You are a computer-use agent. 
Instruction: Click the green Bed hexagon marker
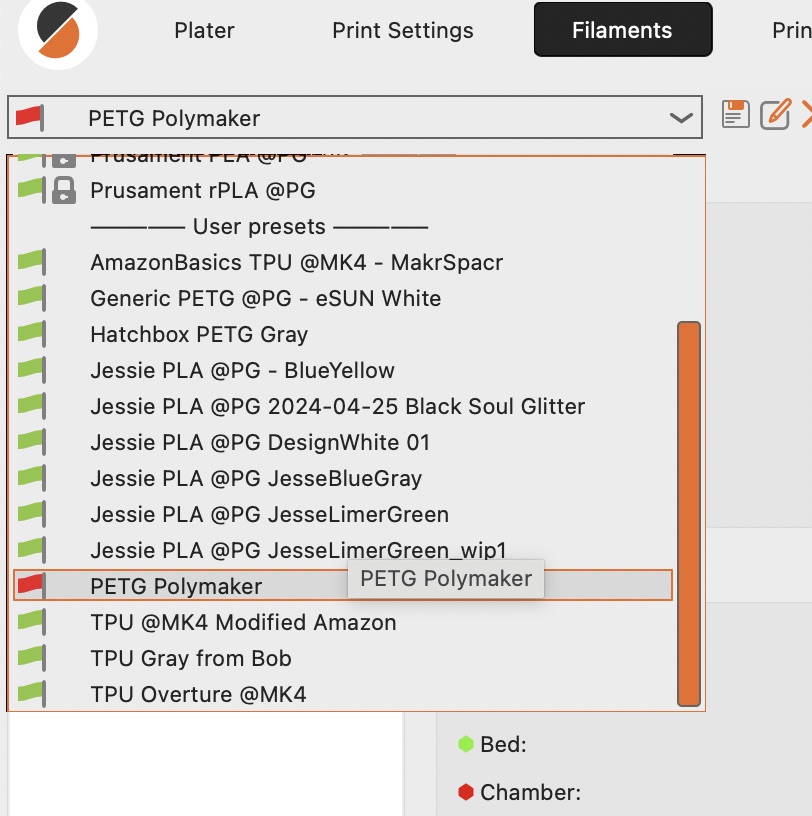[466, 744]
